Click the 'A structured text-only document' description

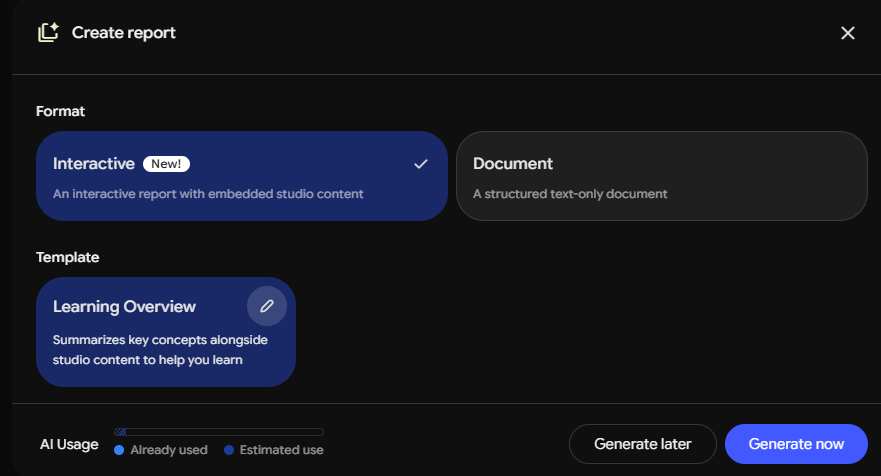[x=570, y=194]
